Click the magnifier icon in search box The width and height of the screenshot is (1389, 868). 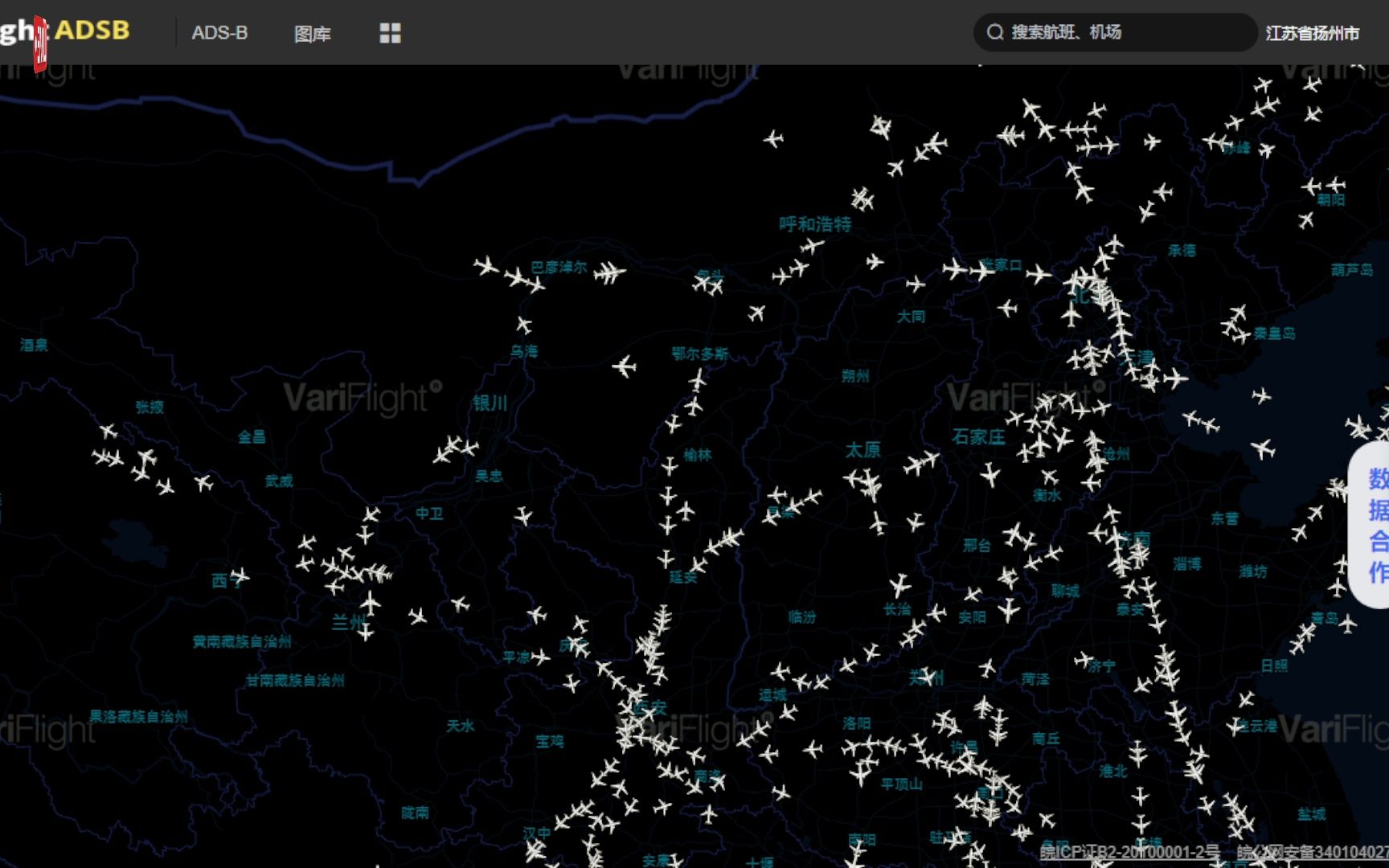pos(995,32)
